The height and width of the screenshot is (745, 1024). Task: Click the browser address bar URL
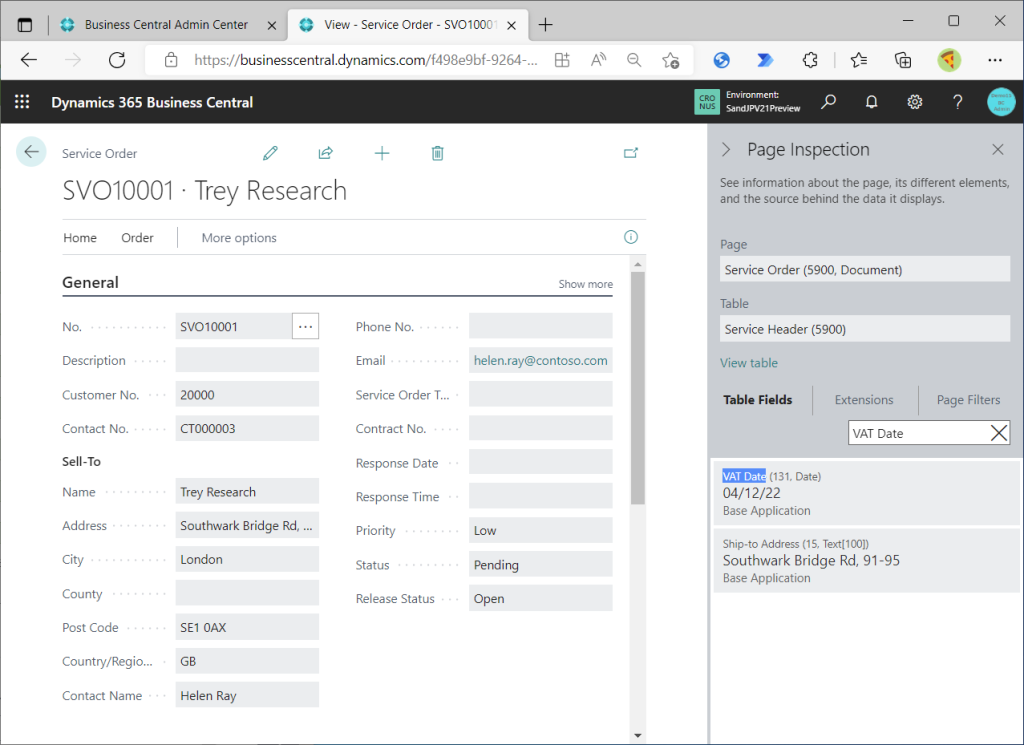[366, 60]
